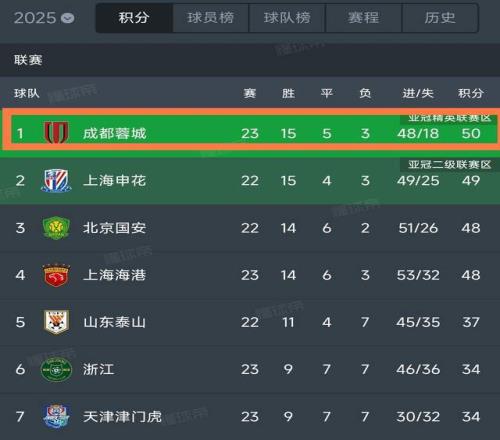Select the 积分 tab
The height and width of the screenshot is (440, 500).
coord(134,18)
